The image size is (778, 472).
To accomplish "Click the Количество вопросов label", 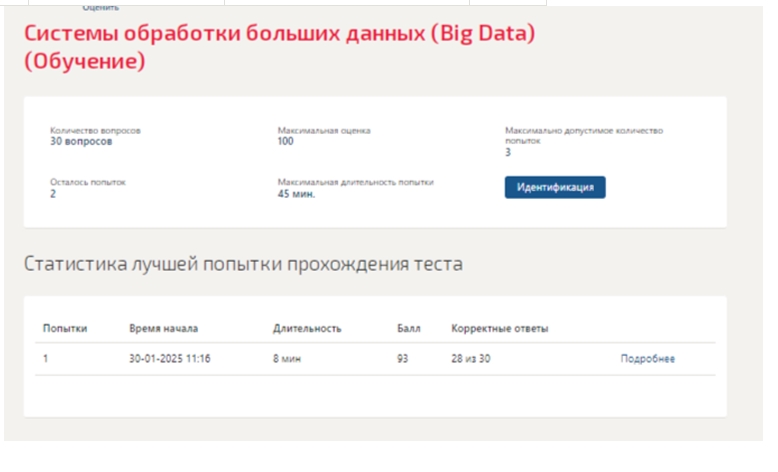I will [95, 131].
